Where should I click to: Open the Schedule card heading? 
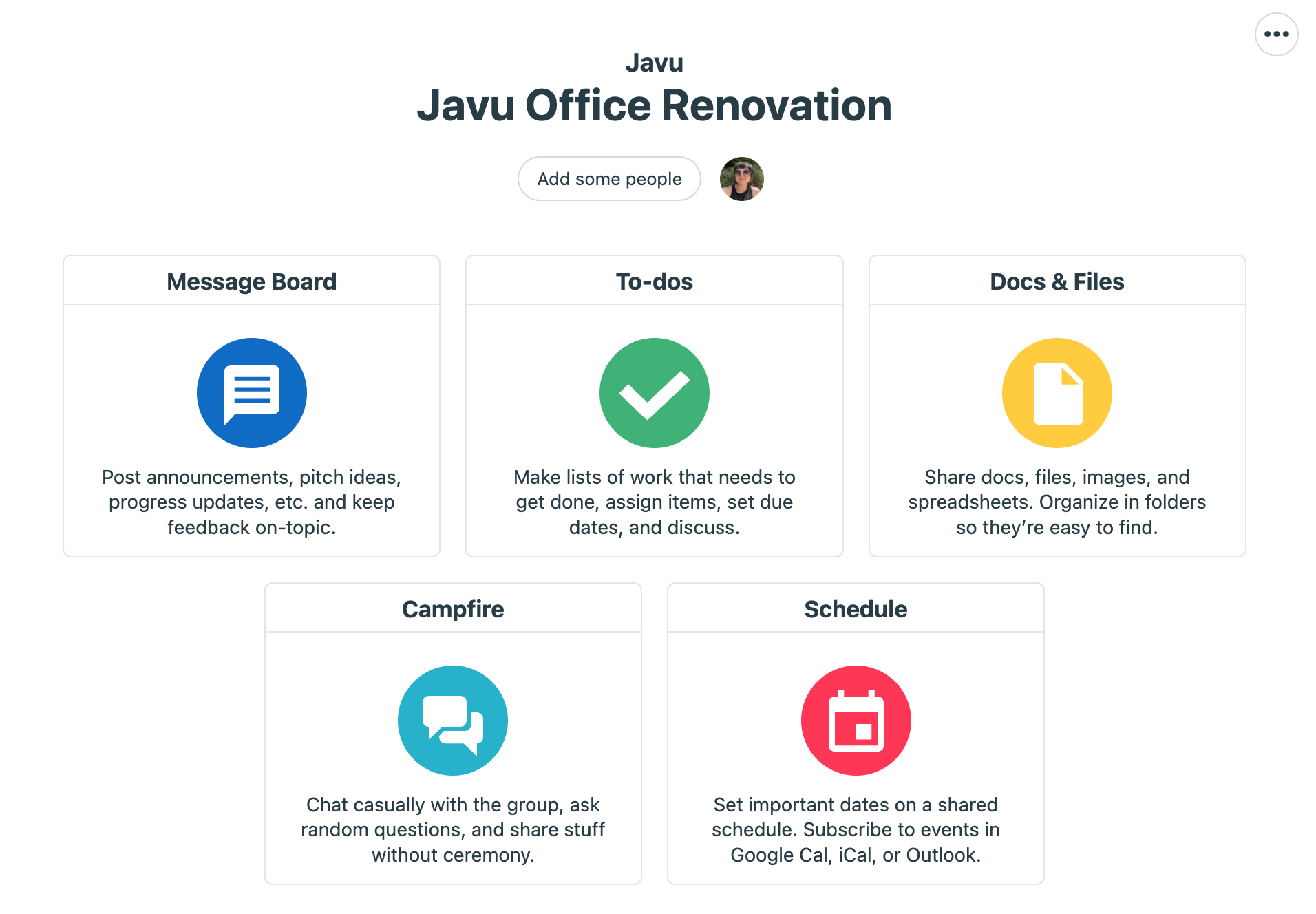click(856, 609)
